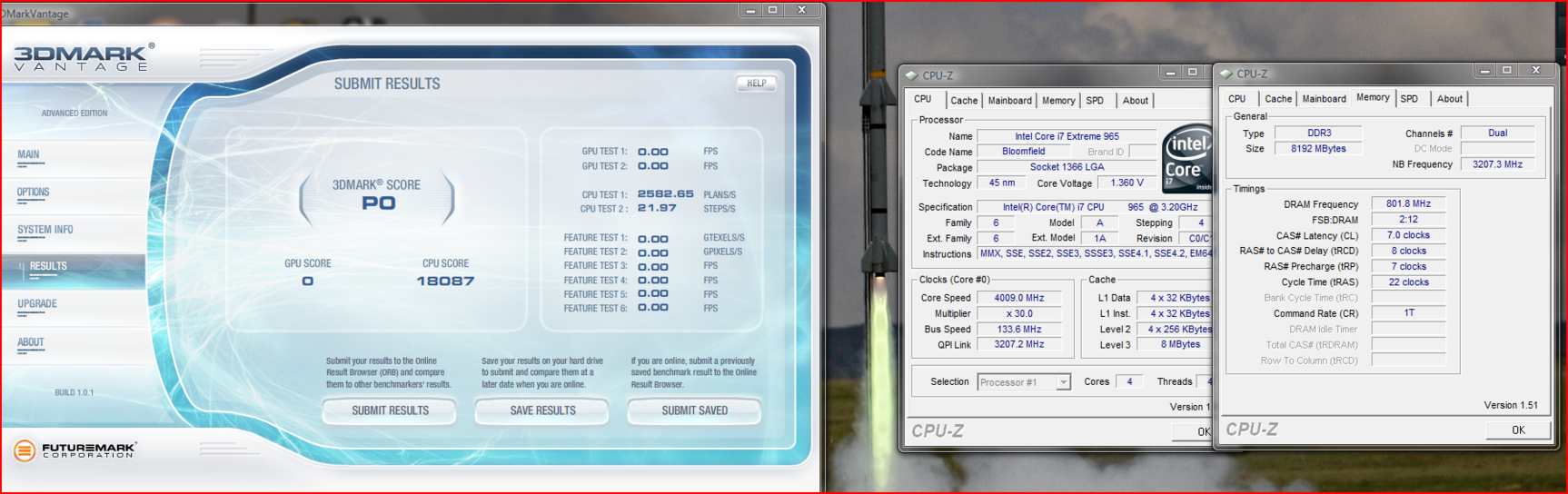Click the tRCD field 8 clocks
The height and width of the screenshot is (494, 1568).
(1408, 252)
